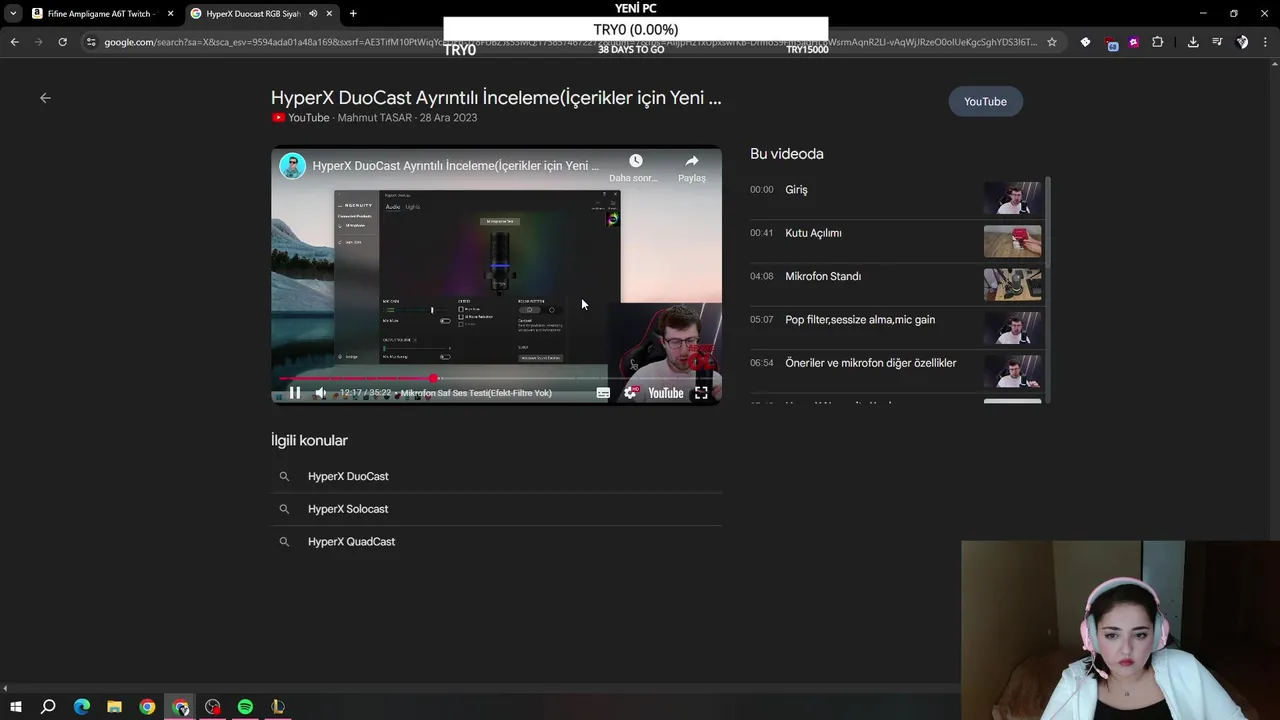The height and width of the screenshot is (720, 1280).
Task: Click the İlgili konular heading
Action: (309, 440)
